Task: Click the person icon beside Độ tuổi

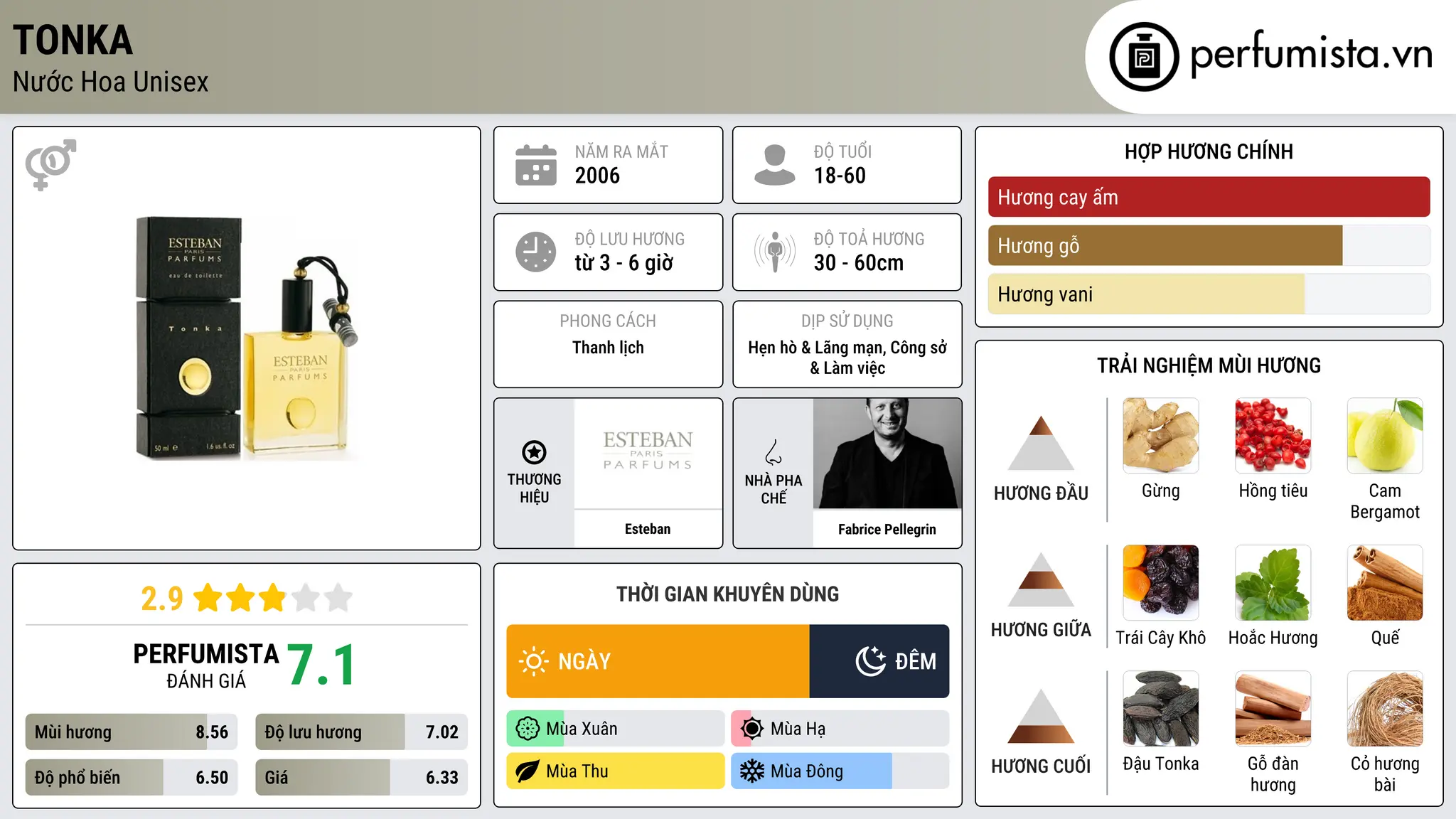Action: (x=775, y=165)
